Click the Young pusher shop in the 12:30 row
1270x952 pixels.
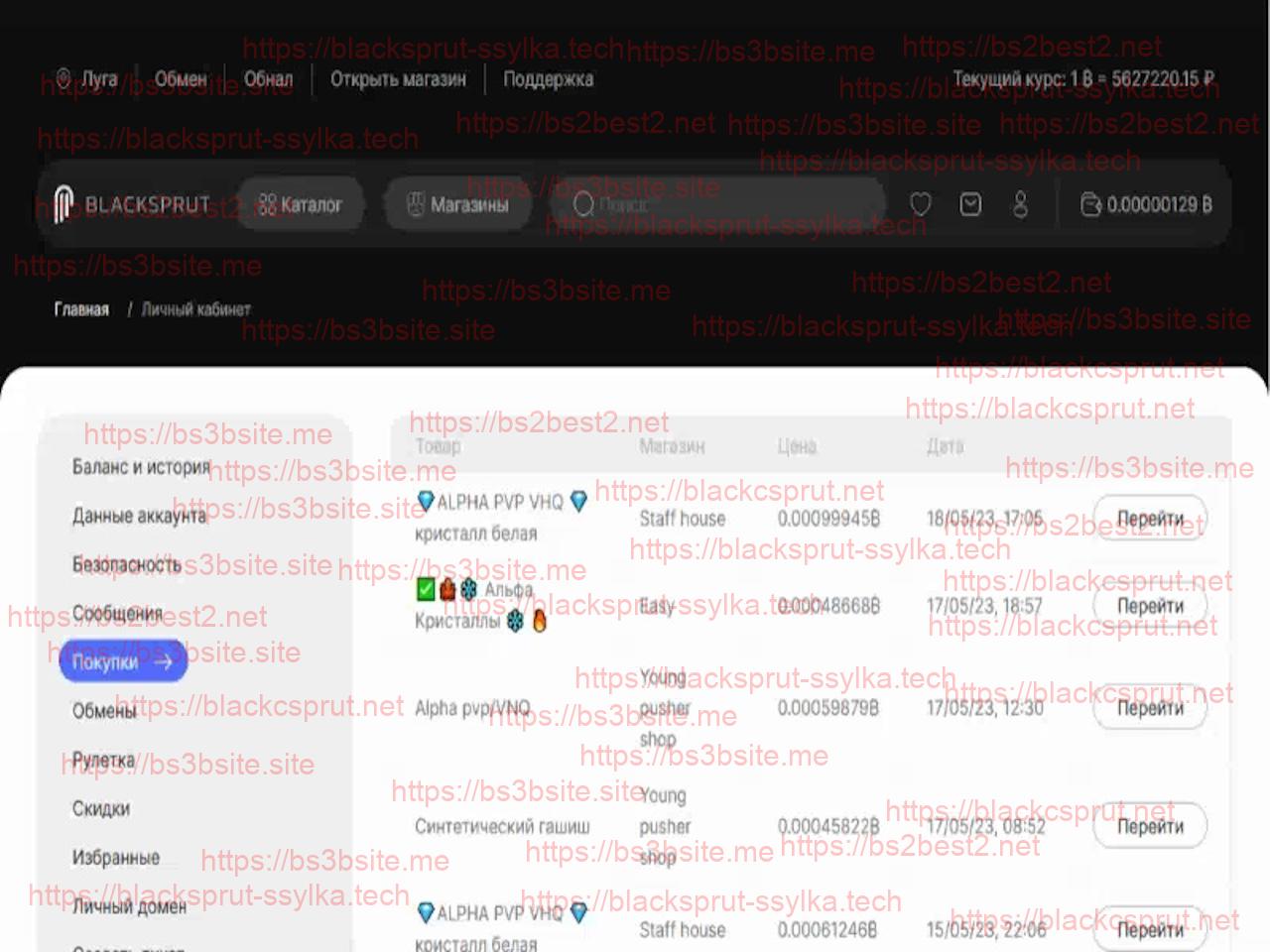[665, 708]
